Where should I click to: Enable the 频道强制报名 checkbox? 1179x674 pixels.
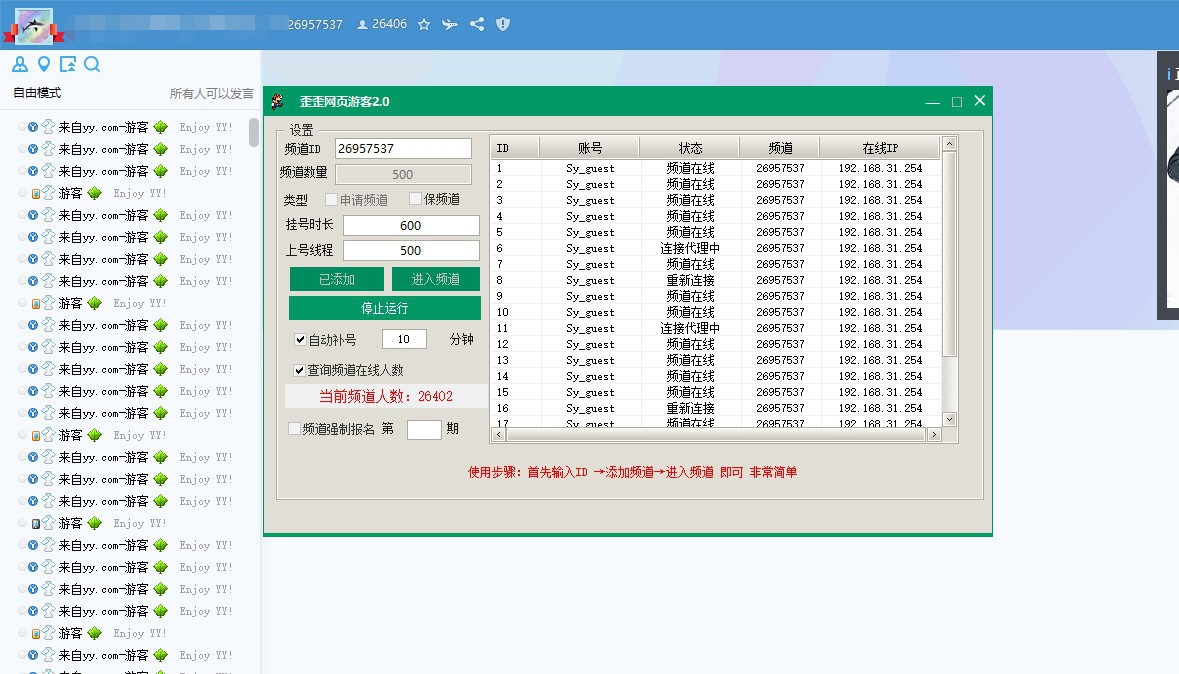click(294, 429)
